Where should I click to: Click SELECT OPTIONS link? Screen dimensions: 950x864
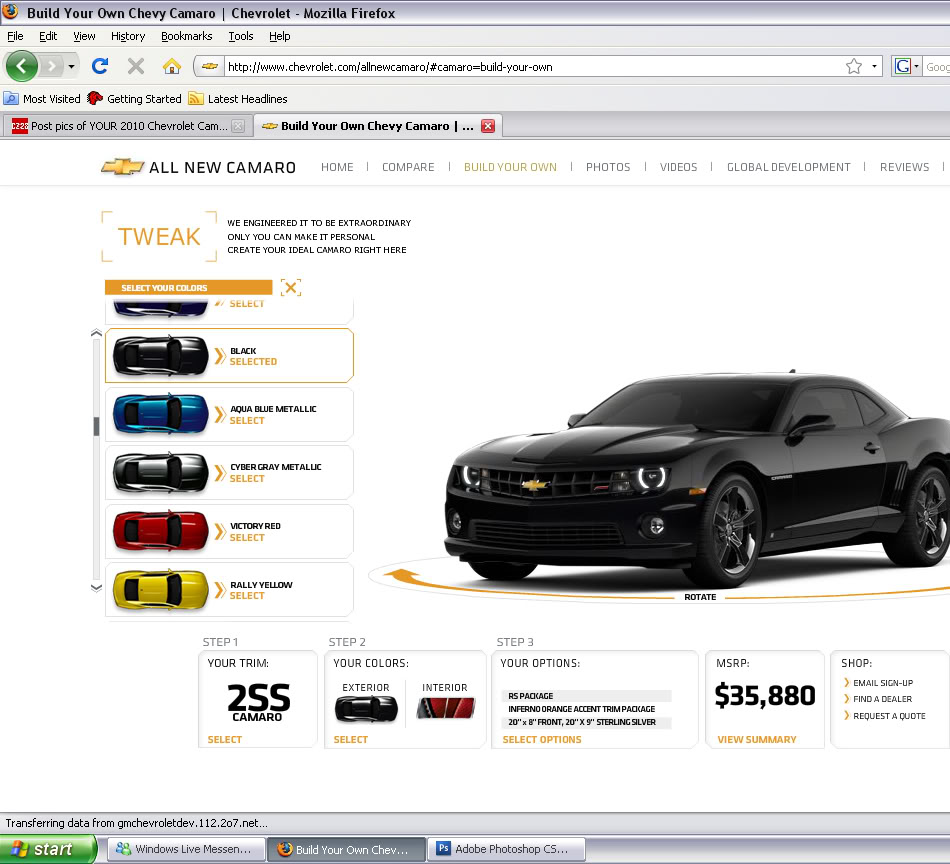(x=542, y=740)
